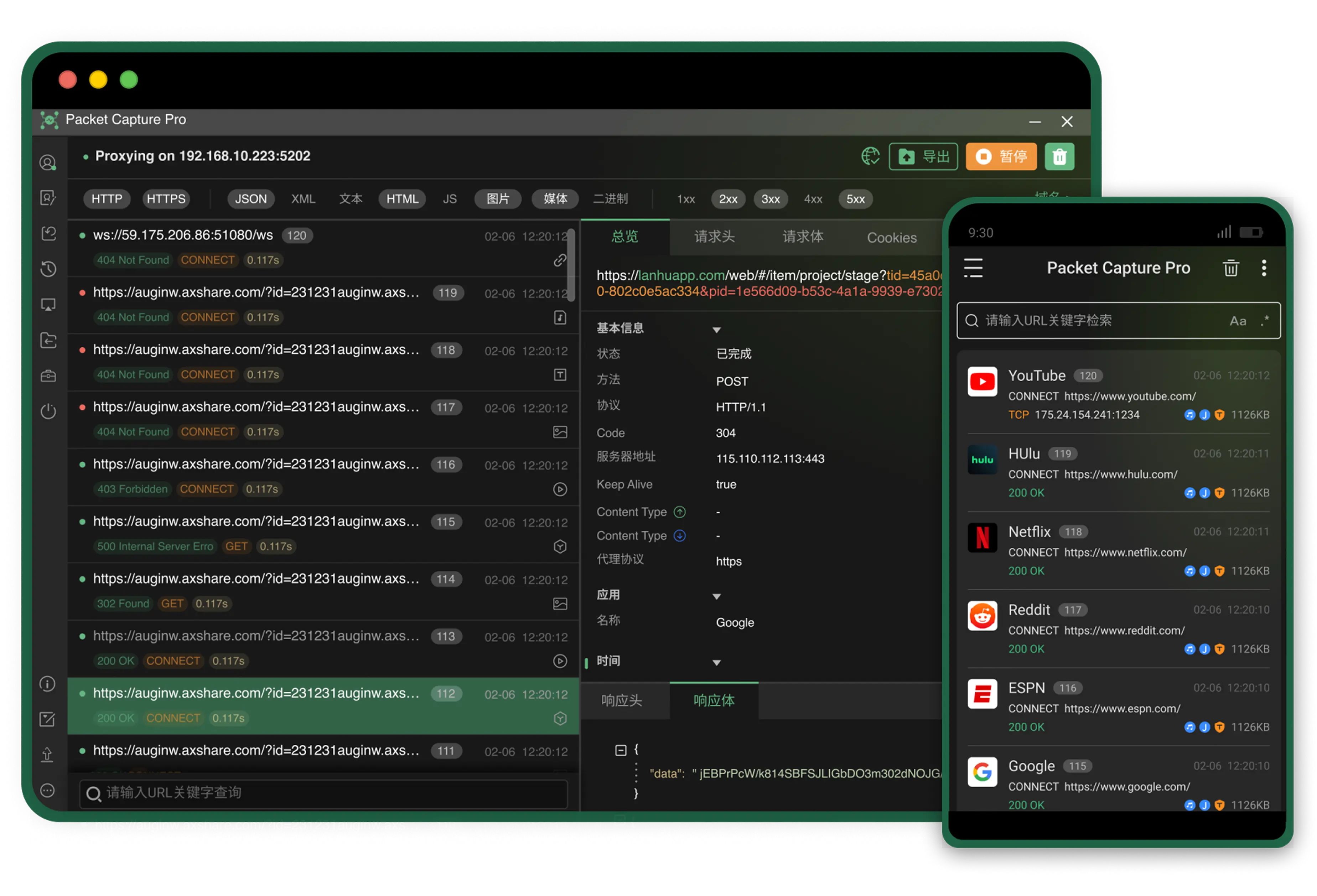Screen dimensions: 1317x896
Task: Focus the phone app URL search field
Action: pos(1118,321)
